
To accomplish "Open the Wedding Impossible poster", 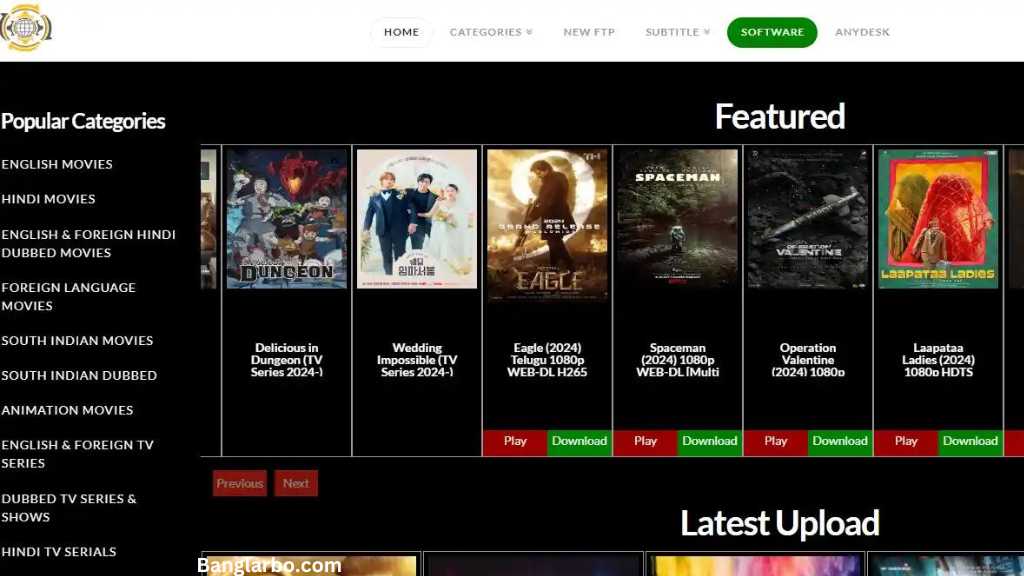I will click(x=417, y=219).
